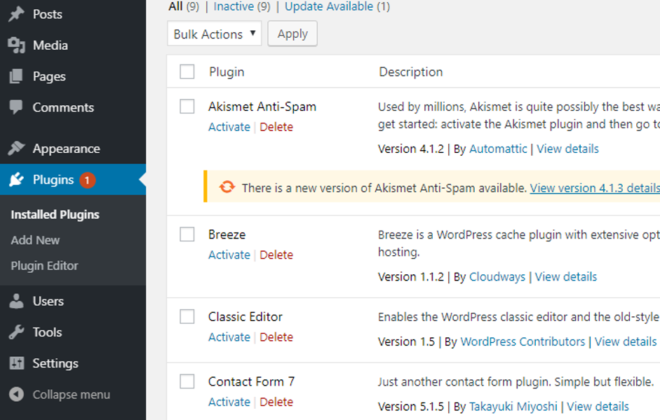Delete the Classic Editor plugin

click(276, 337)
